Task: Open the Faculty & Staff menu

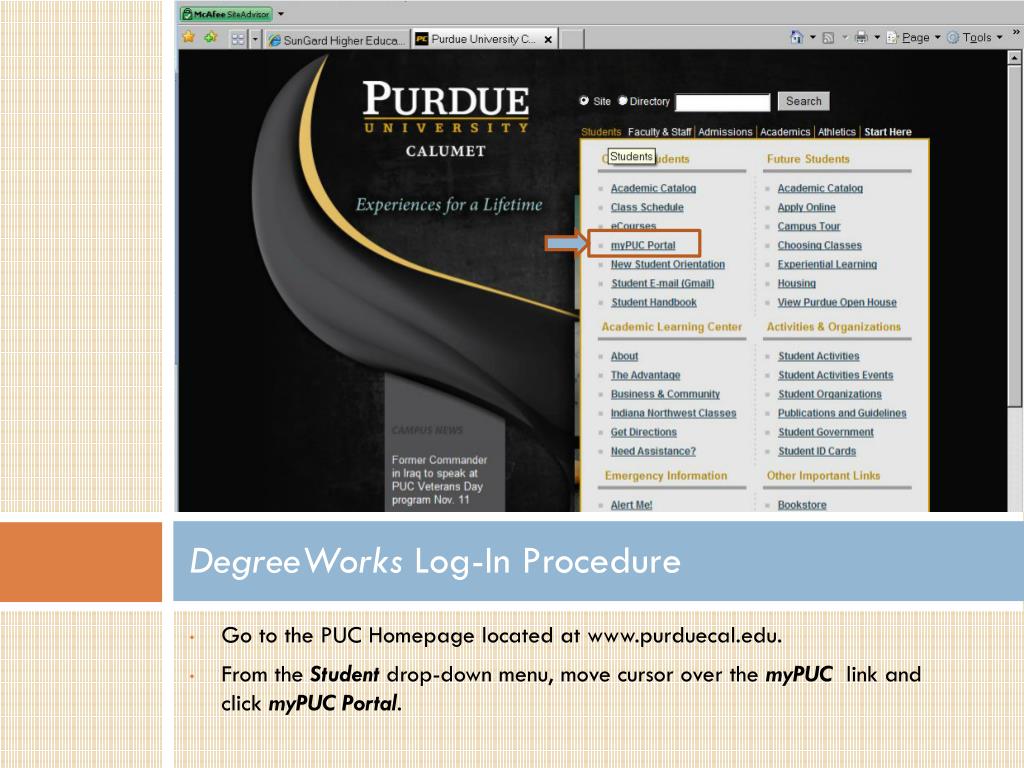Action: (x=660, y=132)
